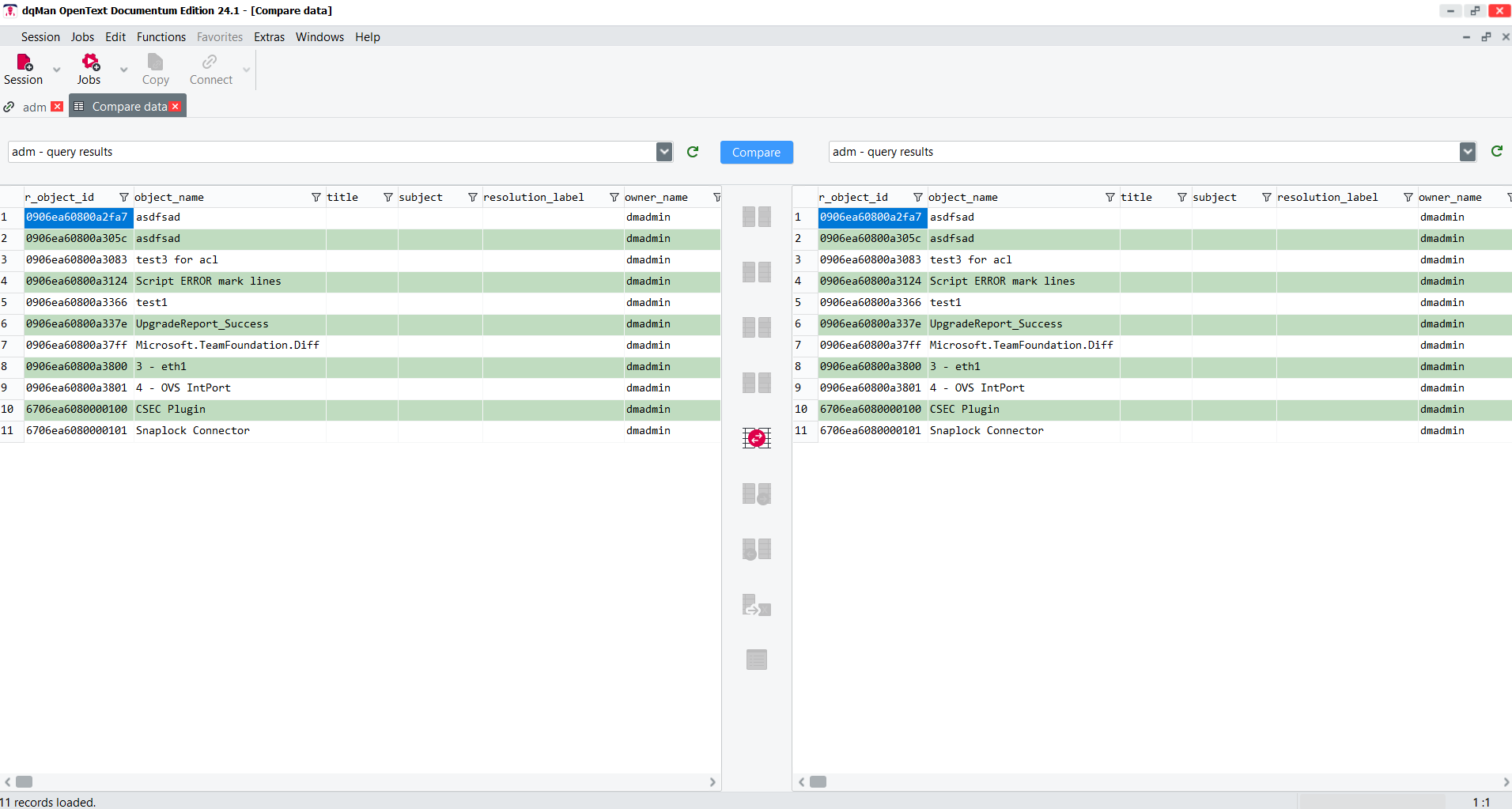This screenshot has width=1512, height=809.
Task: Click right pane horizontal scrollbar thumb
Action: 818,782
